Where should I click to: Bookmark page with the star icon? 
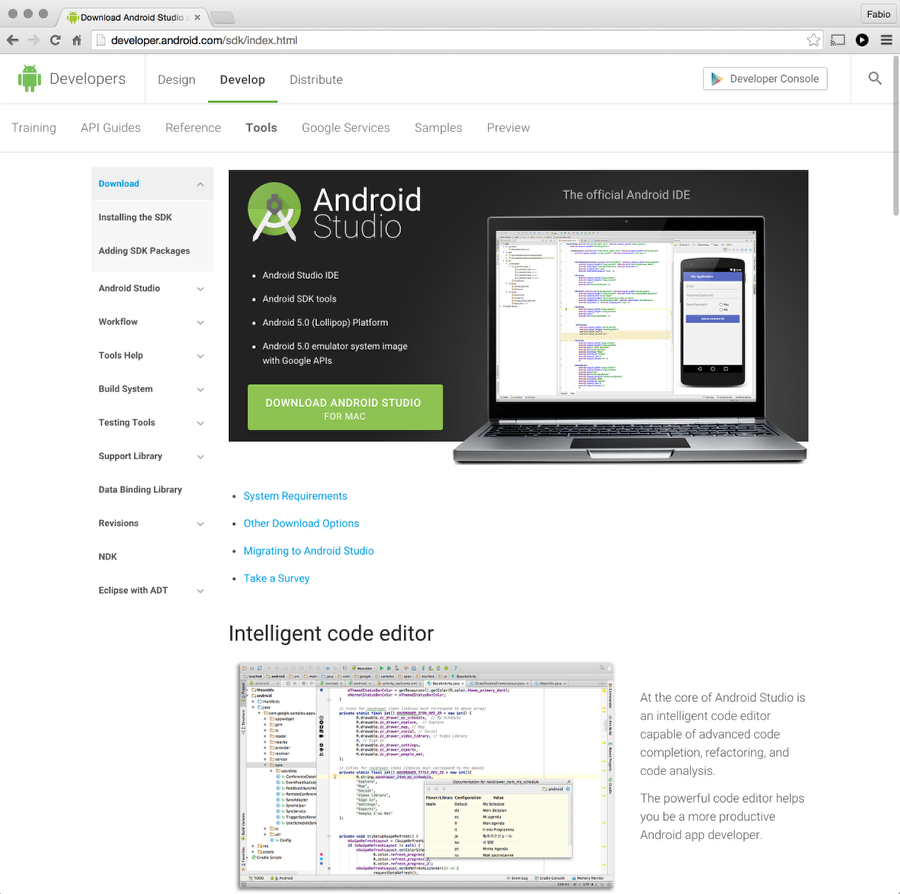coord(813,40)
